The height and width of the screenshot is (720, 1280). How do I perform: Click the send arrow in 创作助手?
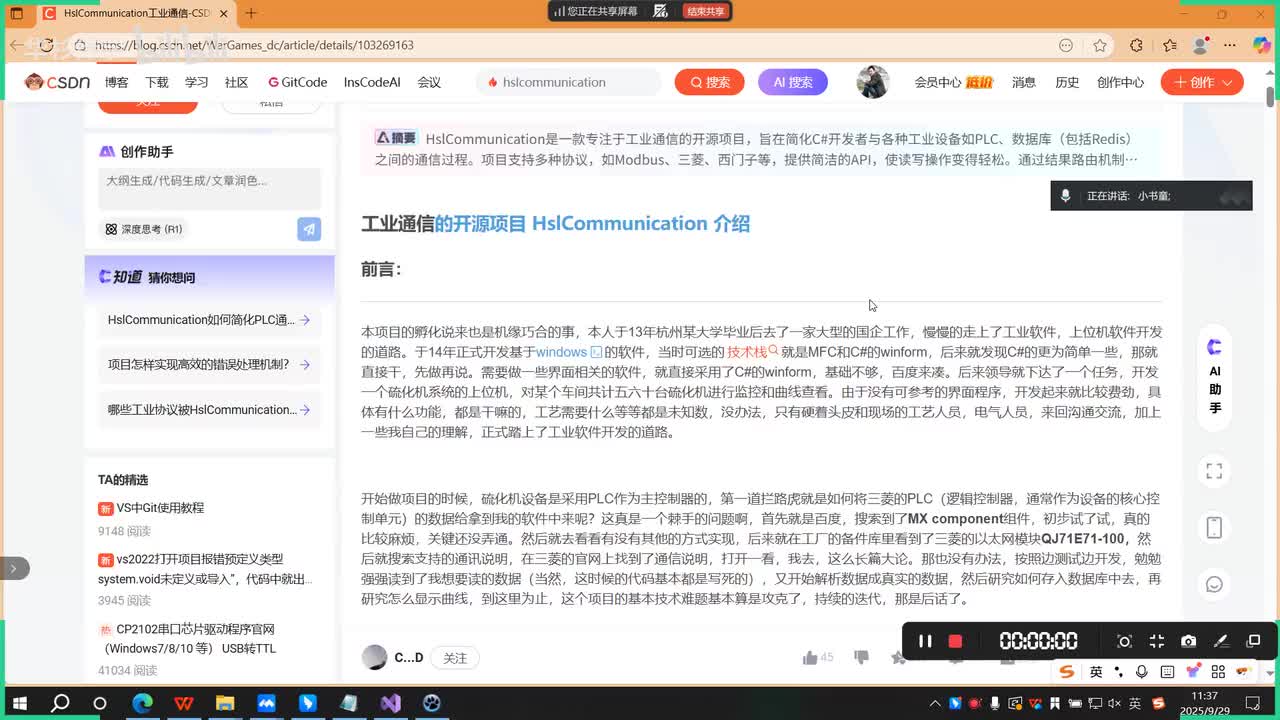tap(309, 229)
